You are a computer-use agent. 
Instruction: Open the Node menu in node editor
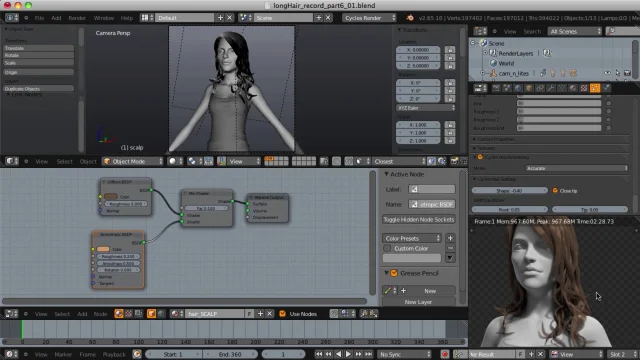click(100, 314)
